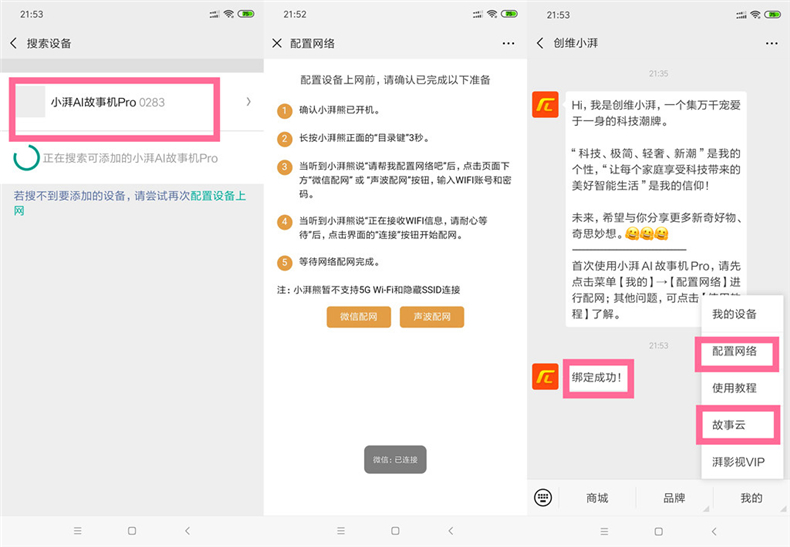This screenshot has width=790, height=547.
Task: Open the more options menu in 创维小湃
Action: click(771, 43)
